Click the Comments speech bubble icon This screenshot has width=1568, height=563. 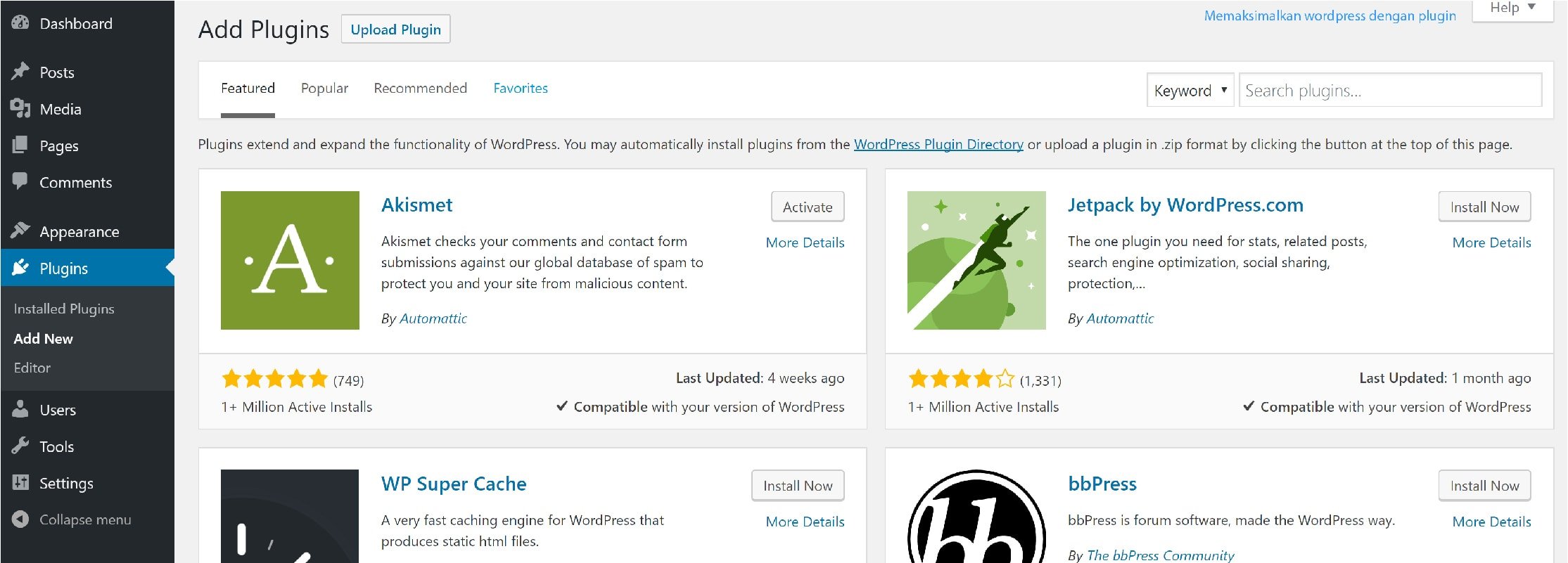[x=20, y=181]
